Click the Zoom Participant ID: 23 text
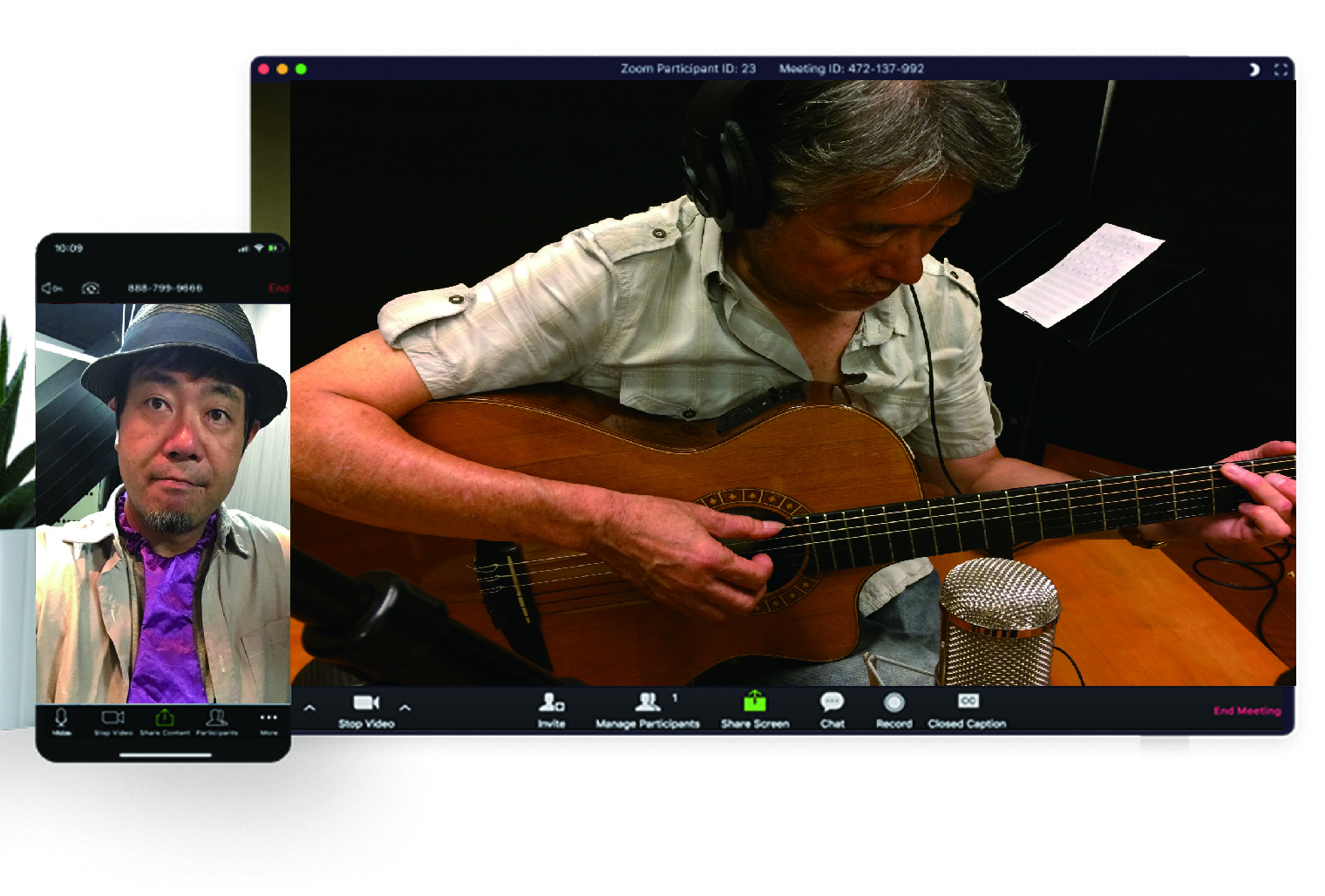The height and width of the screenshot is (896, 1325). [688, 68]
